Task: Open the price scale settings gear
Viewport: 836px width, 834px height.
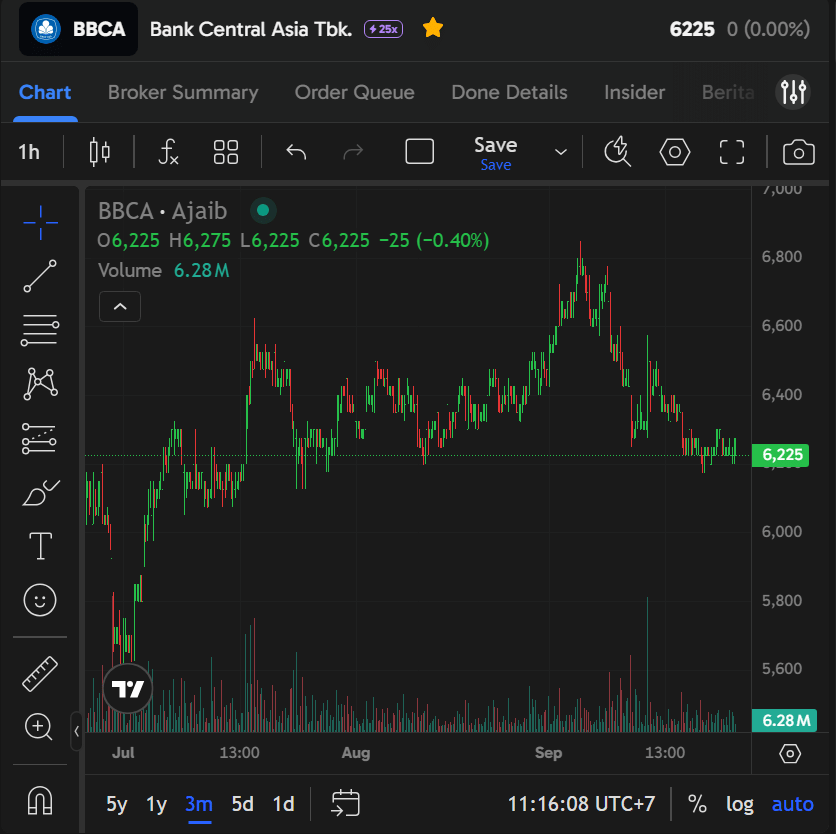Action: 790,754
